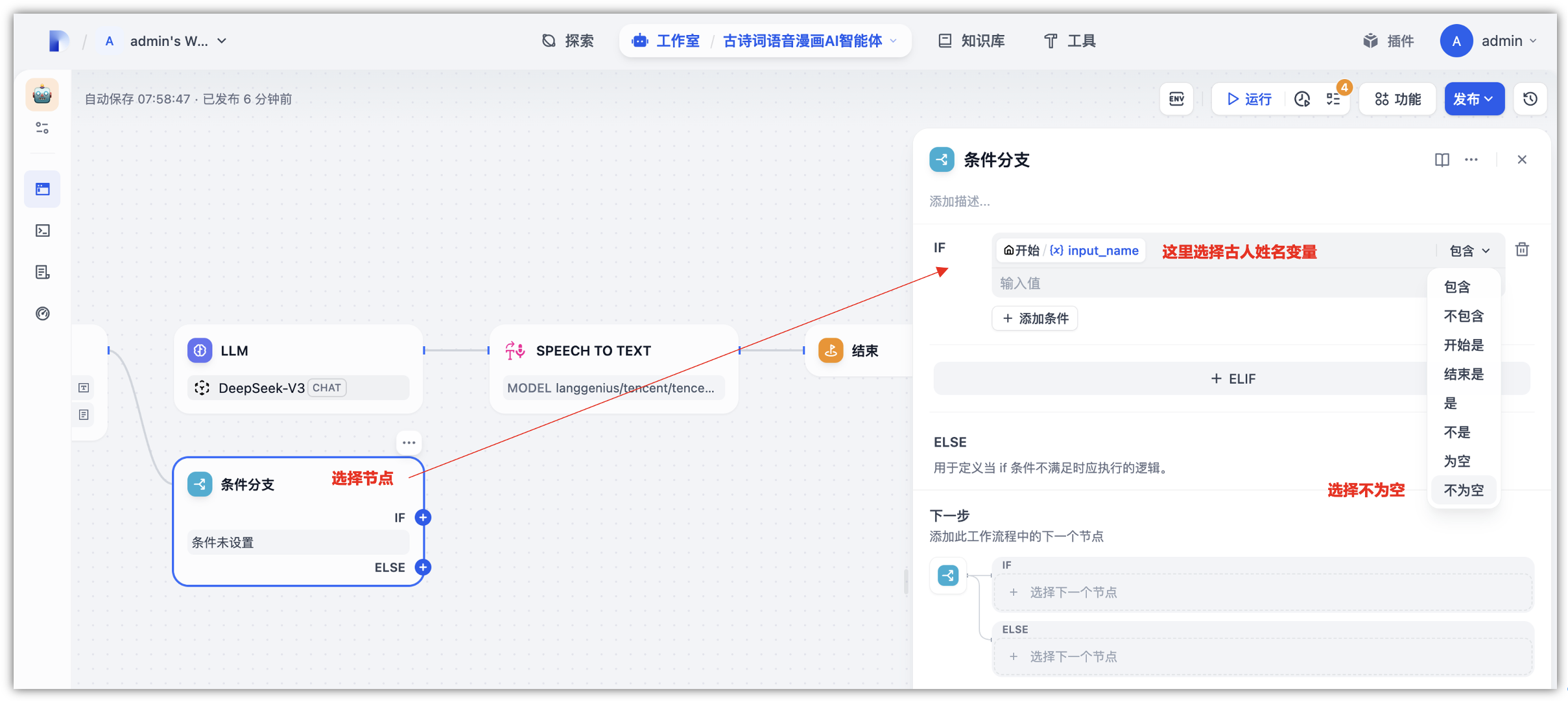The image size is (1568, 704).
Task: Open the monitoring gauge icon in the sidebar
Action: (43, 314)
